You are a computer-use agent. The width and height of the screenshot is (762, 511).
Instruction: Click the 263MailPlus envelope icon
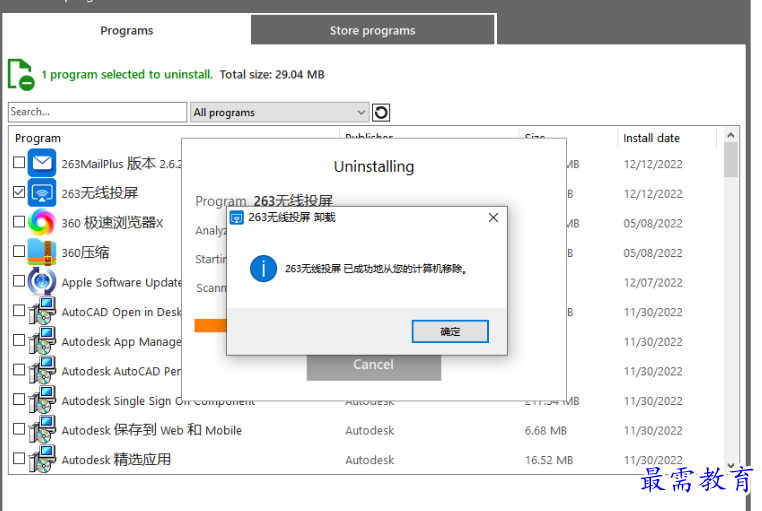(42, 163)
